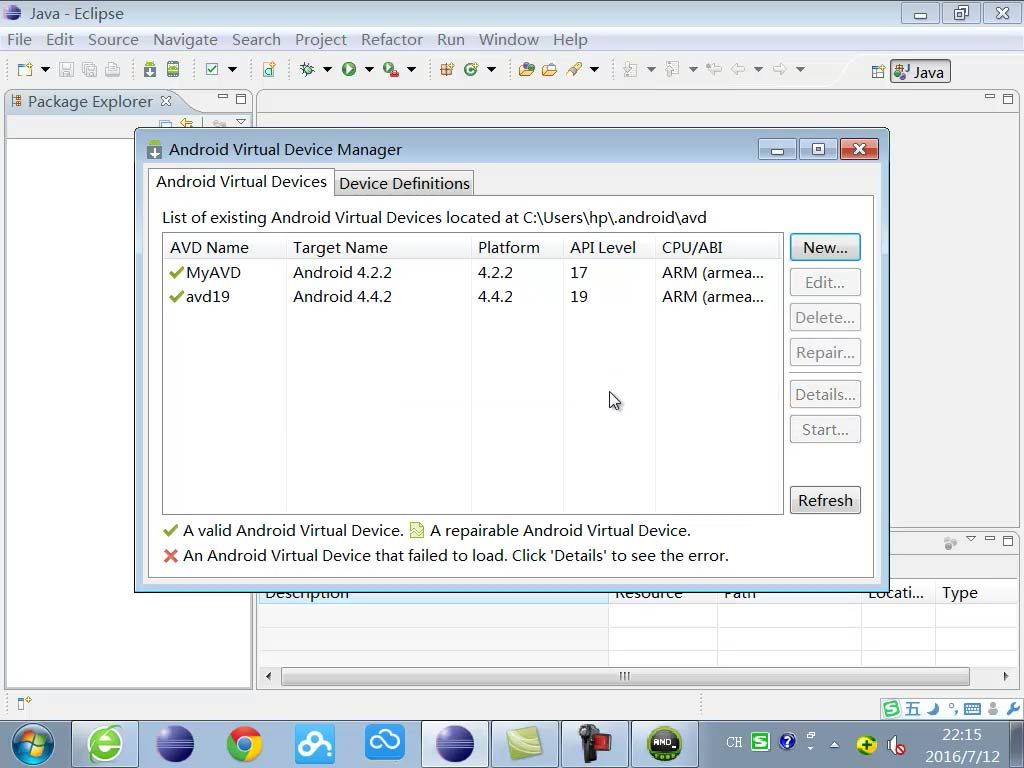1024x768 pixels.
Task: Select the Java perspective button
Action: (x=920, y=72)
